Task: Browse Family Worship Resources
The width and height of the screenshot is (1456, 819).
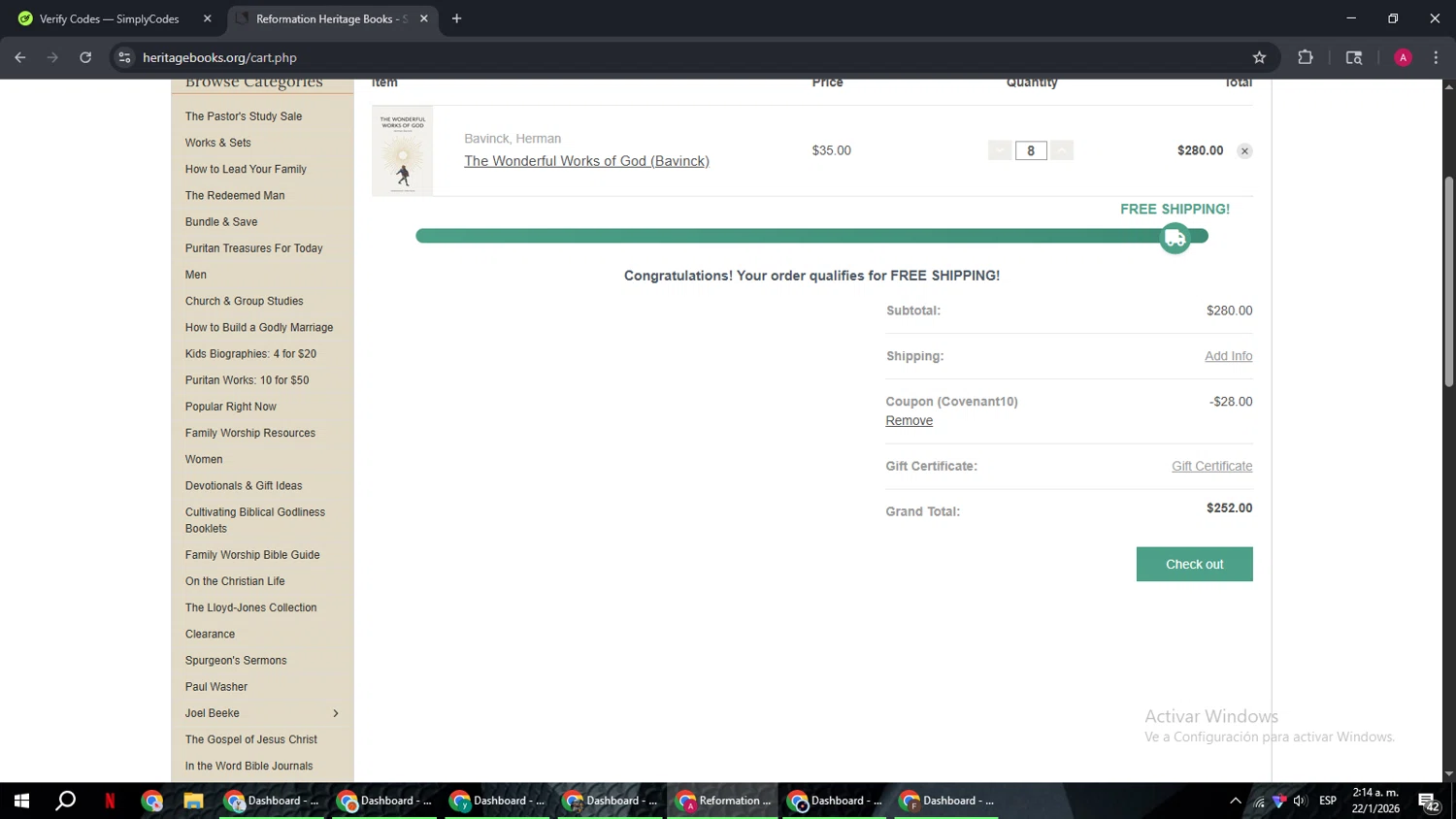Action: click(x=249, y=433)
